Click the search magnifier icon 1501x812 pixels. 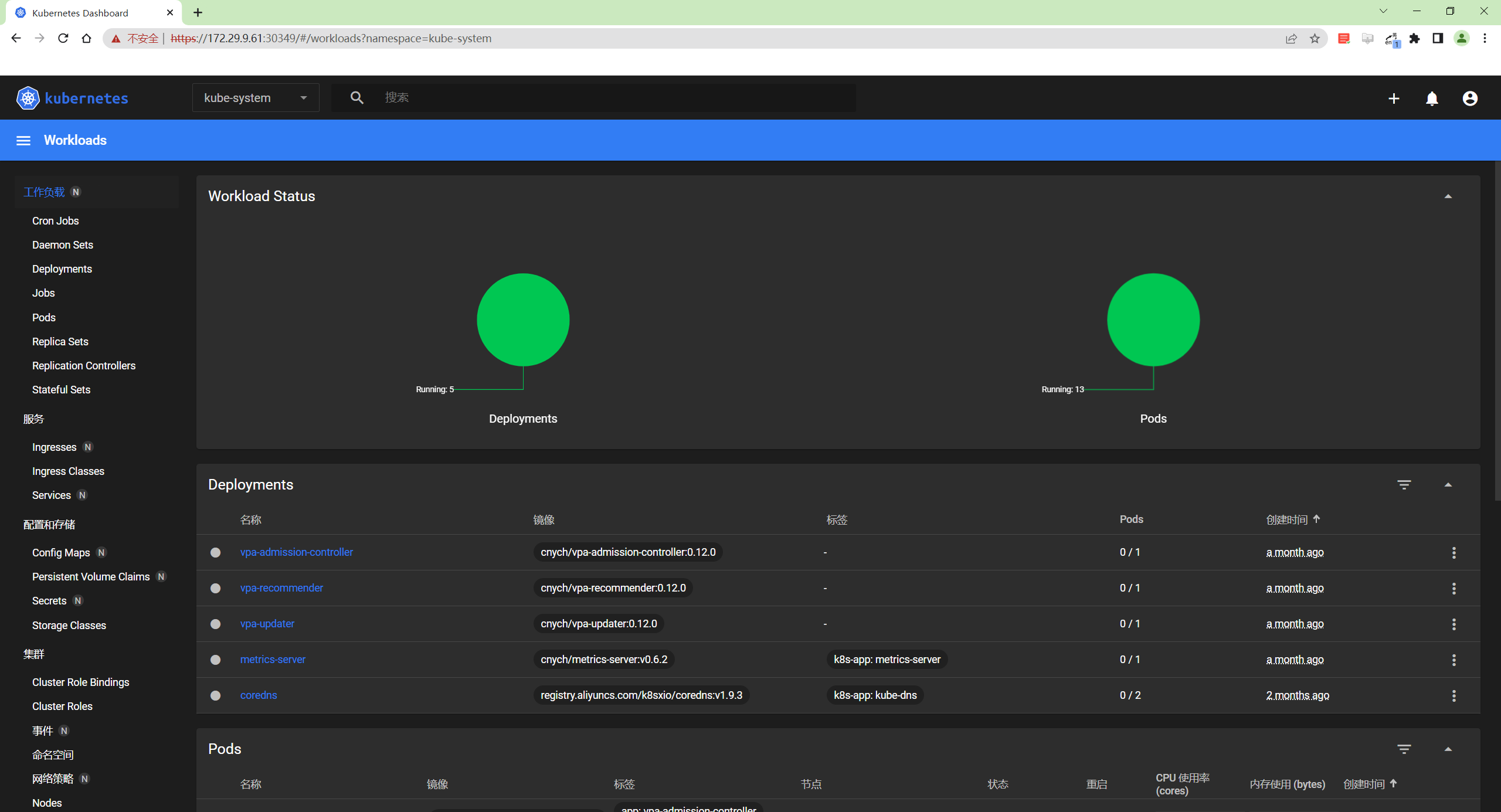pyautogui.click(x=356, y=97)
